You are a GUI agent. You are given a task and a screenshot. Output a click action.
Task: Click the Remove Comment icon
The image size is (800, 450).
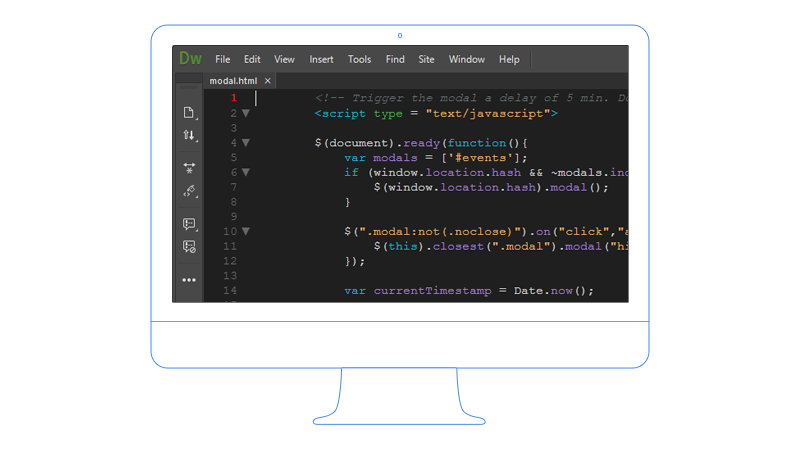coord(189,247)
